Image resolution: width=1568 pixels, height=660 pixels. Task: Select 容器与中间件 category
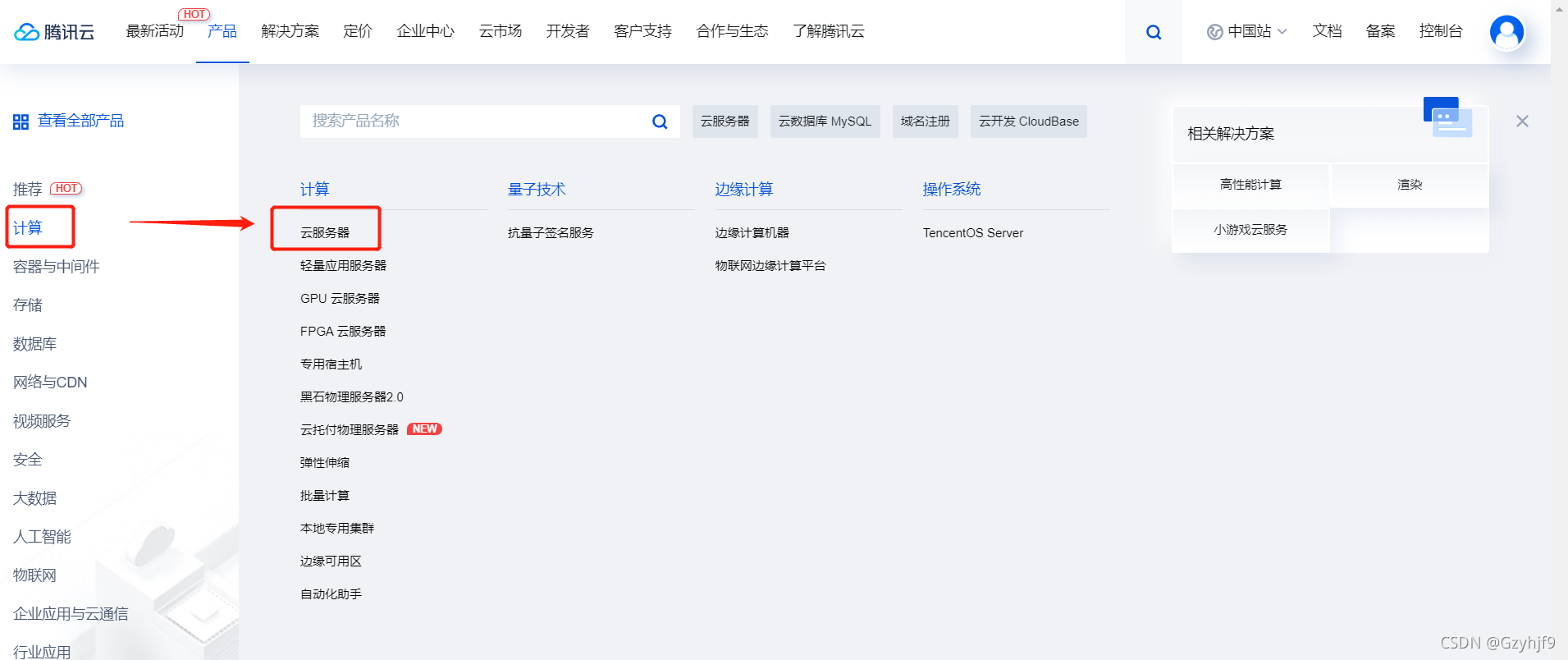[x=57, y=267]
